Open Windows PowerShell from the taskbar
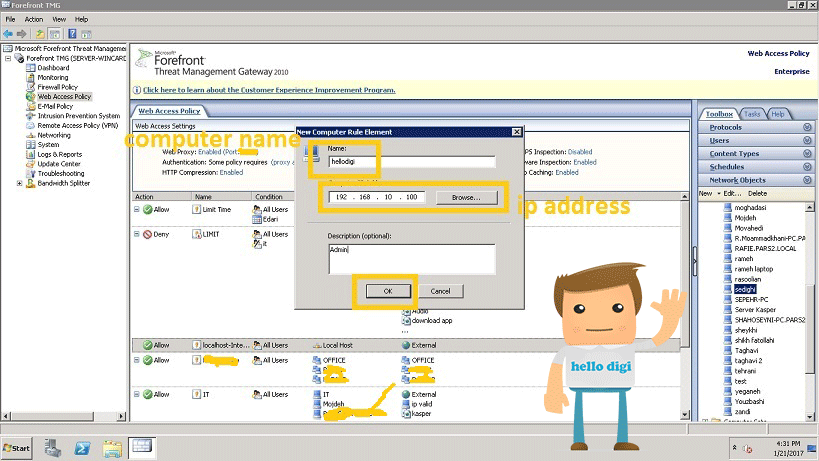Screen dimensions: 819x461 (82, 448)
